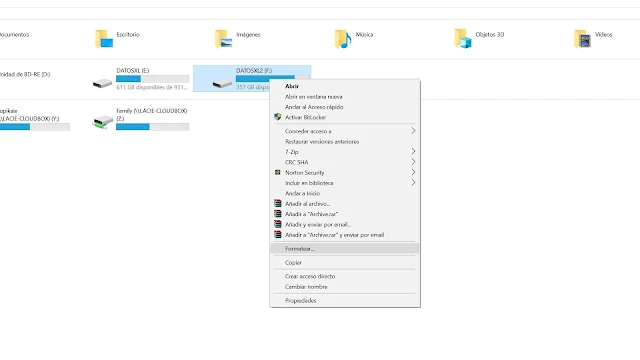Click WinRAR icon beside Añadir al archivo

click(x=278, y=203)
